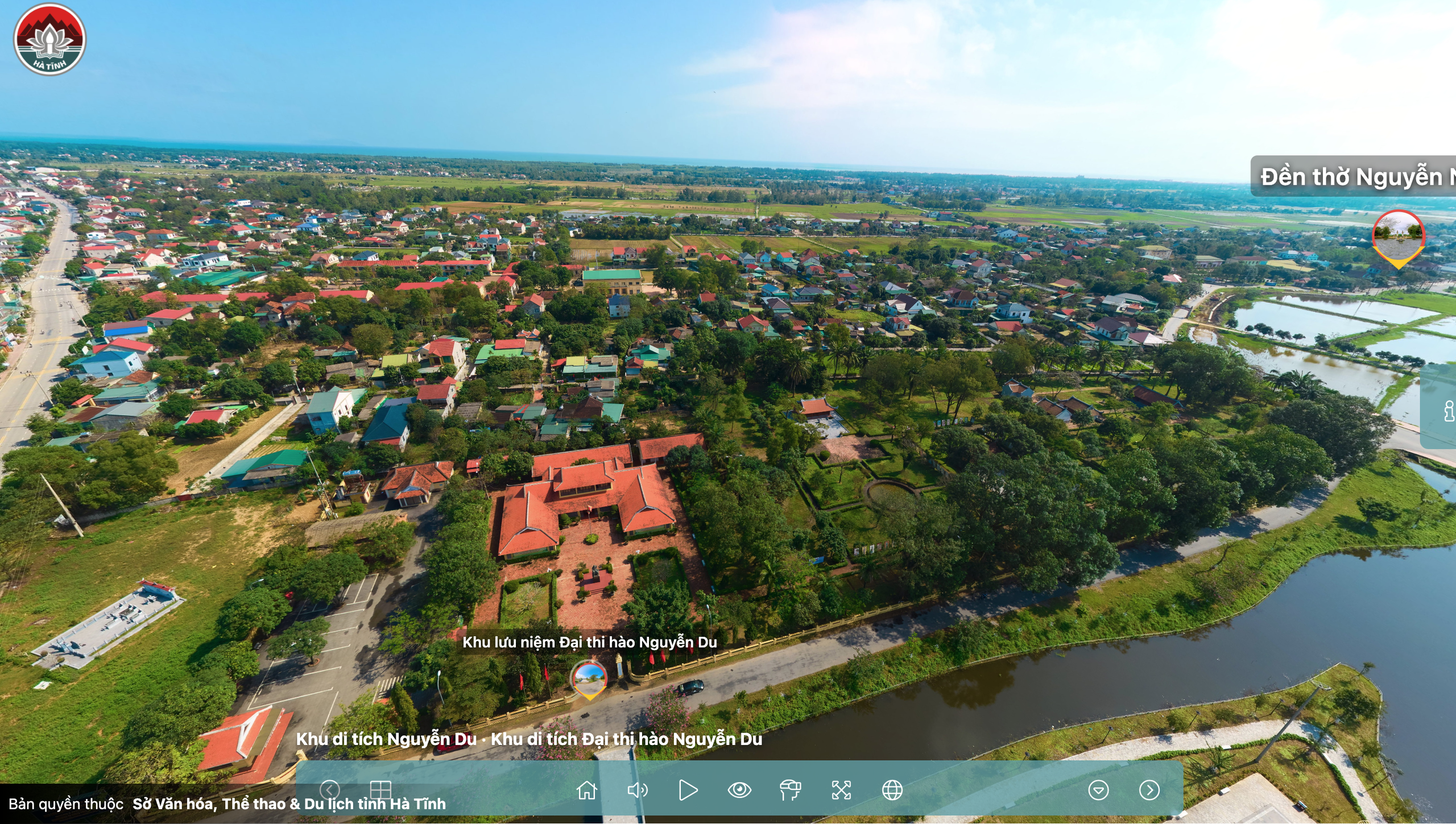Click the Đền thờ Nguyễn label

click(1354, 177)
